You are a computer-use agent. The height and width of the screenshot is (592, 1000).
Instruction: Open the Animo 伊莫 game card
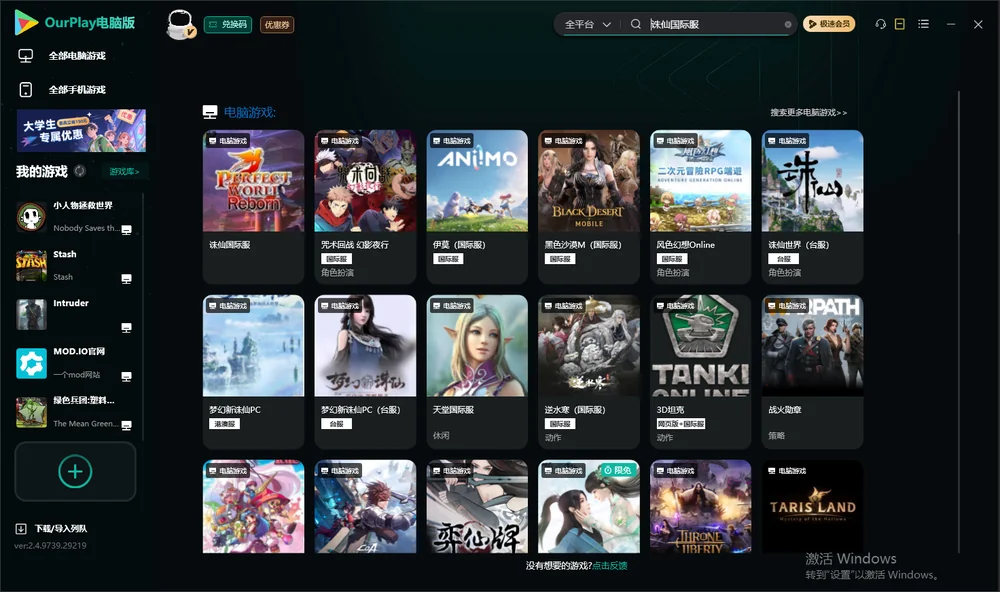tap(477, 207)
